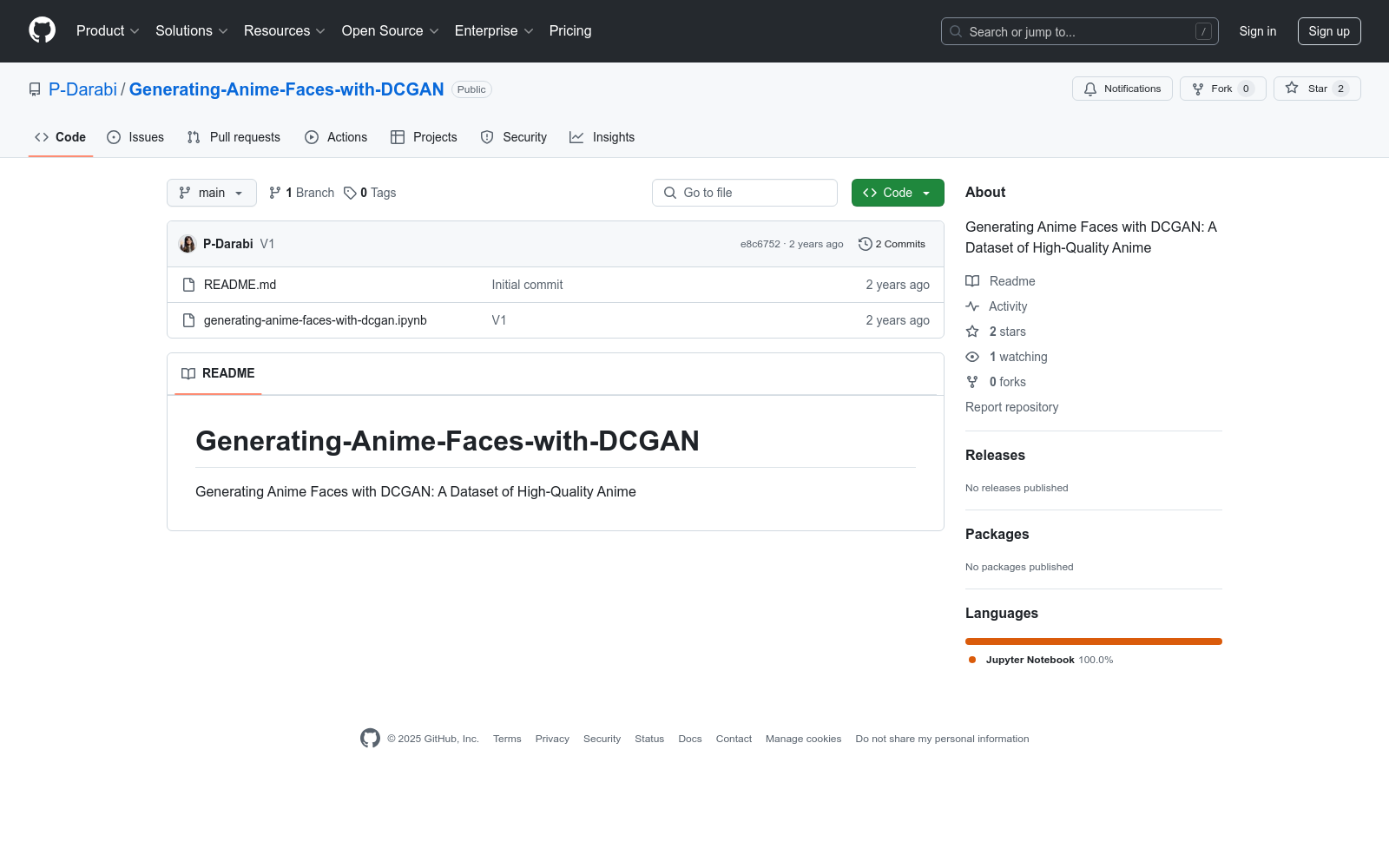Click the GitHub logo in the header
Image resolution: width=1389 pixels, height=868 pixels.
[x=42, y=30]
